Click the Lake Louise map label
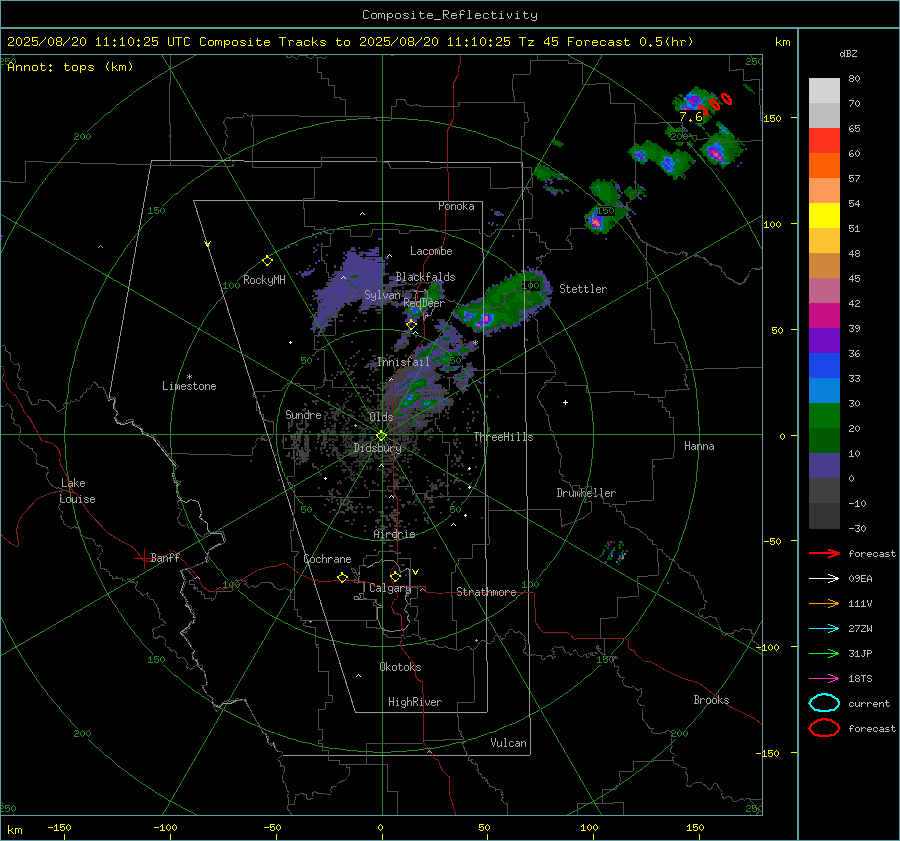 [77, 491]
